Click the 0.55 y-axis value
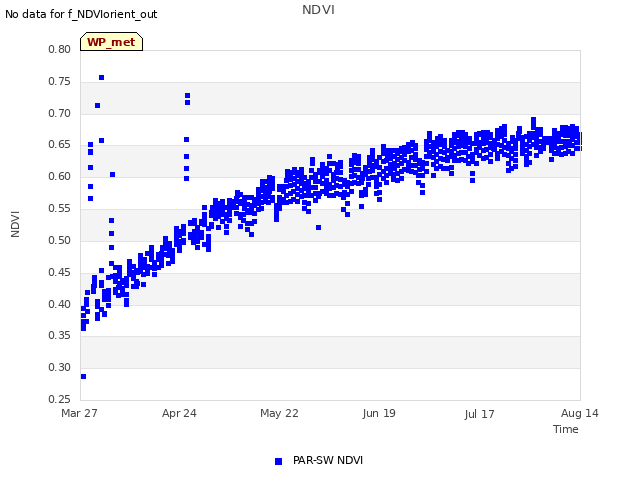 click(x=60, y=209)
